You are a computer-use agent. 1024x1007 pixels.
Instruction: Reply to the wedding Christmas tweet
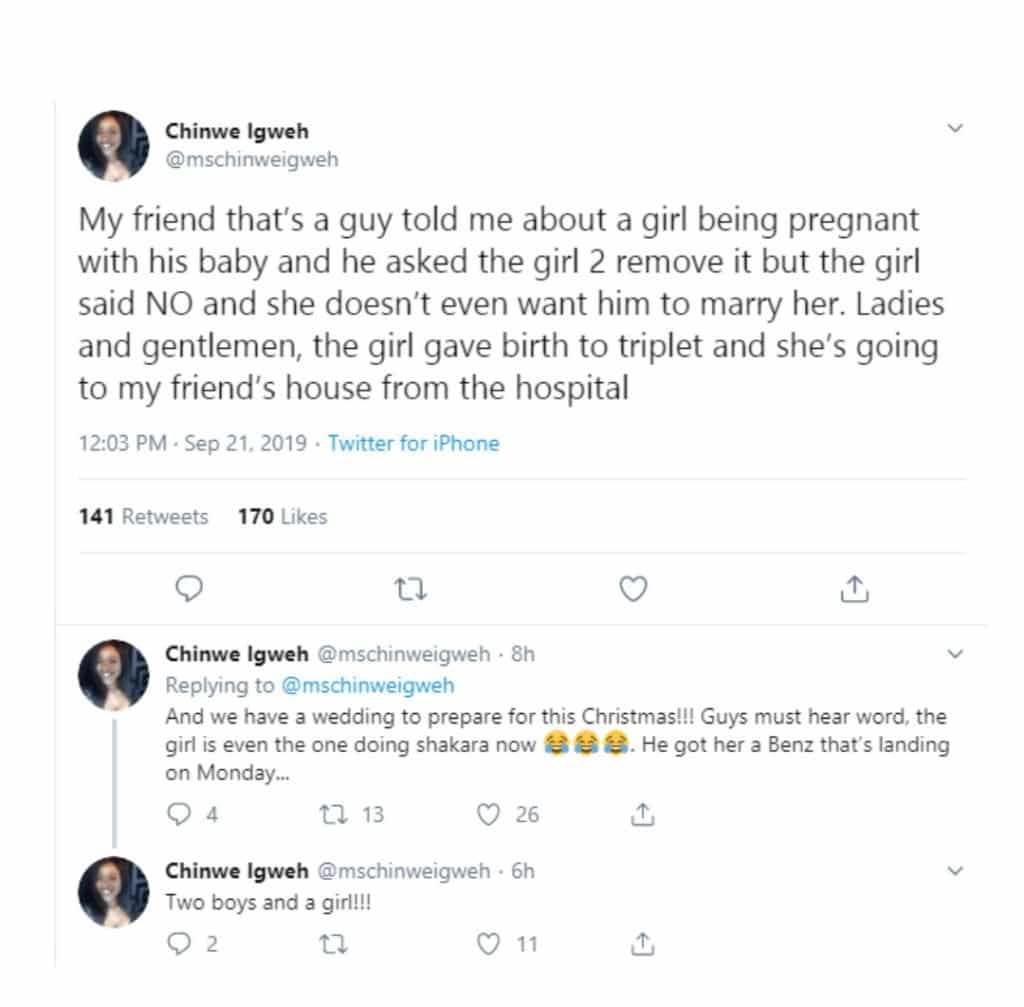tap(179, 815)
